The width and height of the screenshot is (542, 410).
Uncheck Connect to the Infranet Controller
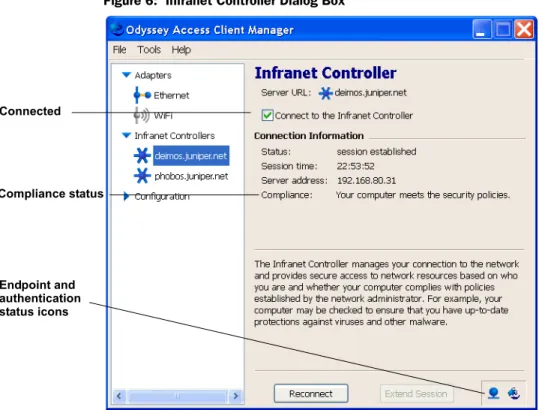pyautogui.click(x=267, y=115)
